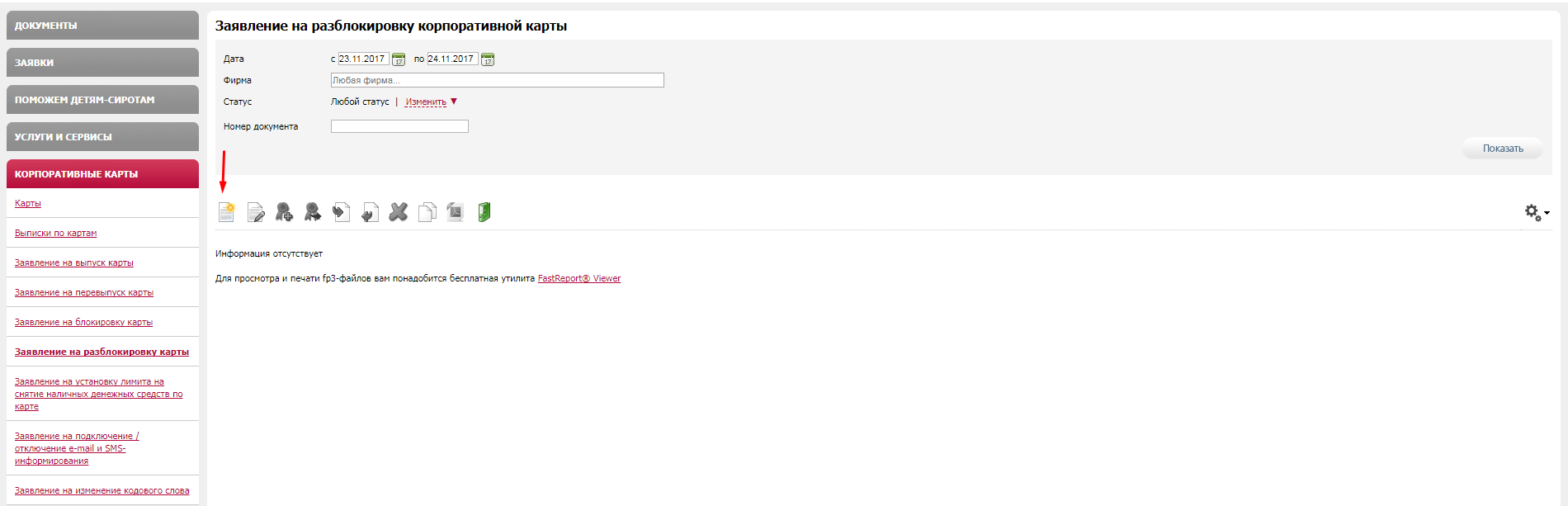
Task: Open the Выписки по картам link
Action: tap(55, 233)
